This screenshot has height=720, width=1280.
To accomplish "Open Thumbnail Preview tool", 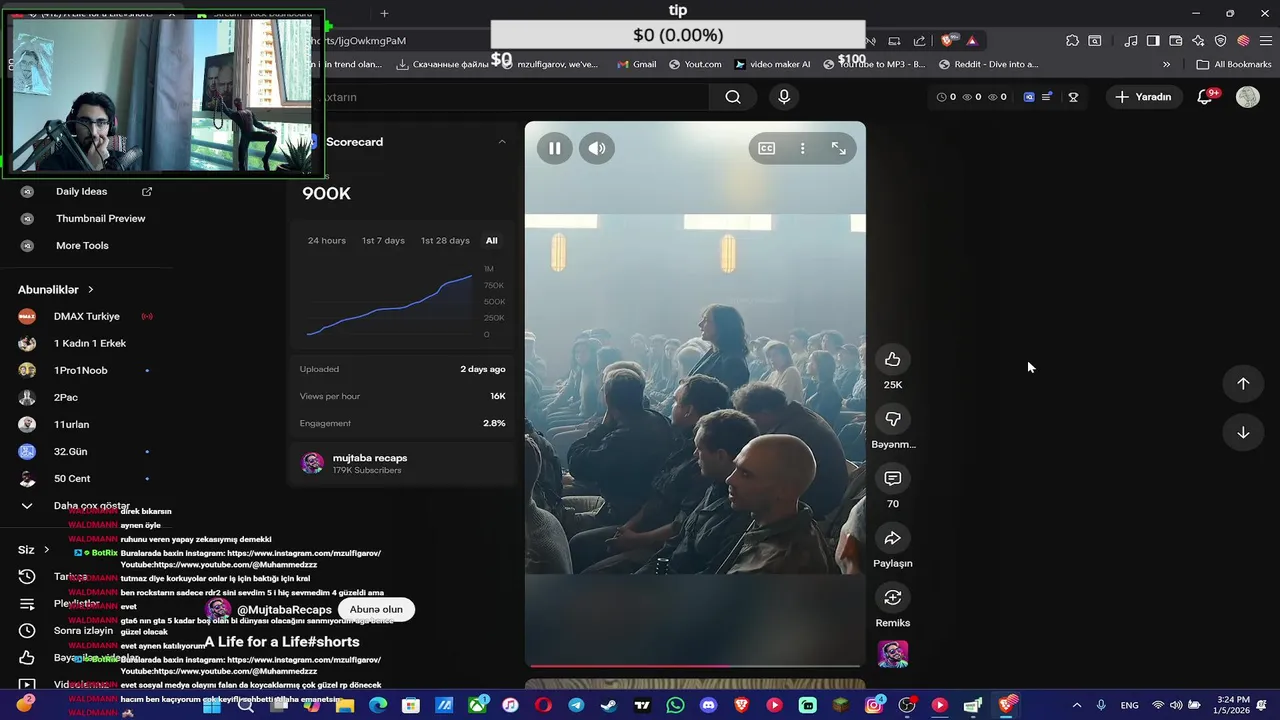I will click(x=100, y=219).
